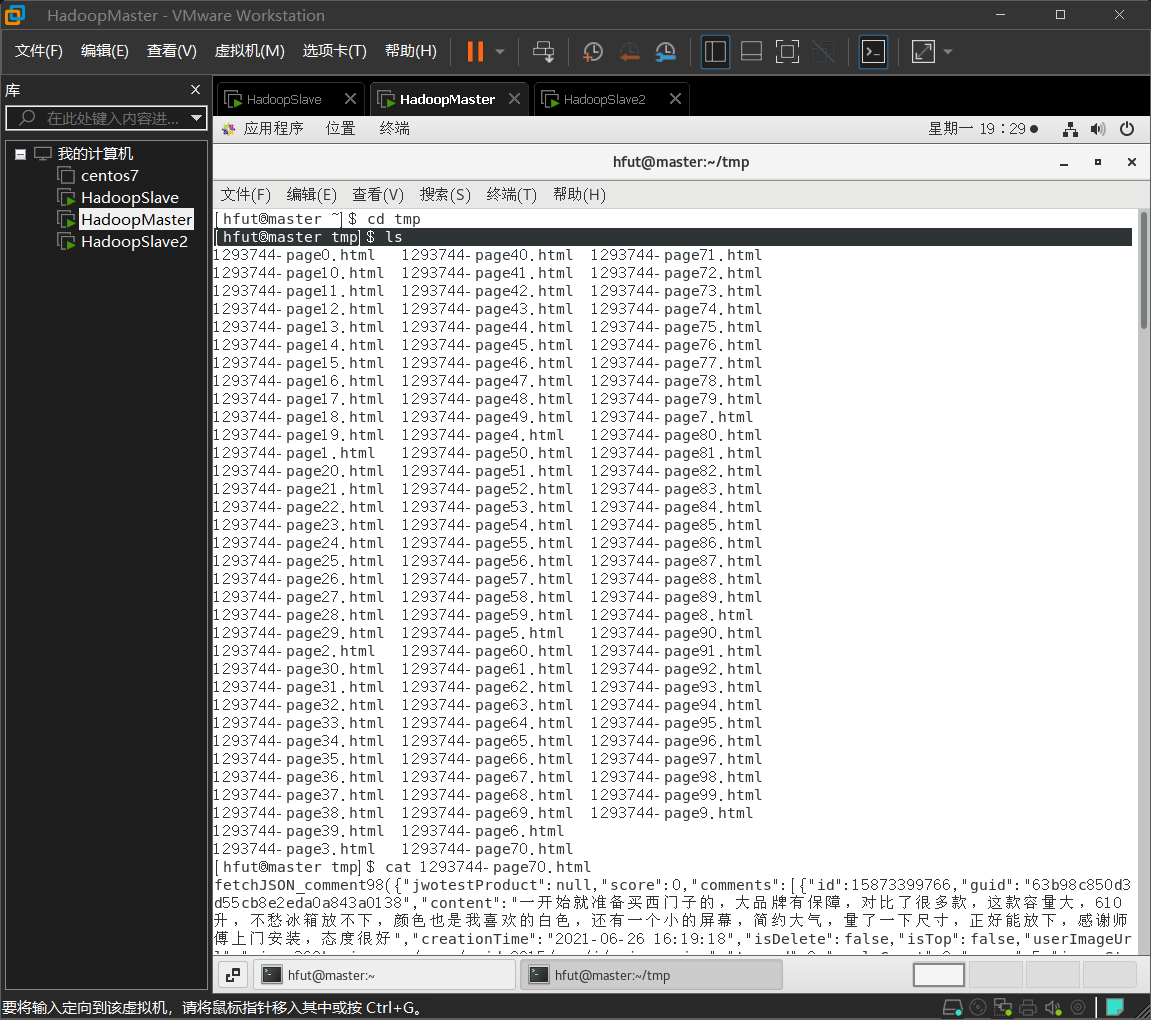
Task: Click the pause virtual machine button
Action: 475,51
